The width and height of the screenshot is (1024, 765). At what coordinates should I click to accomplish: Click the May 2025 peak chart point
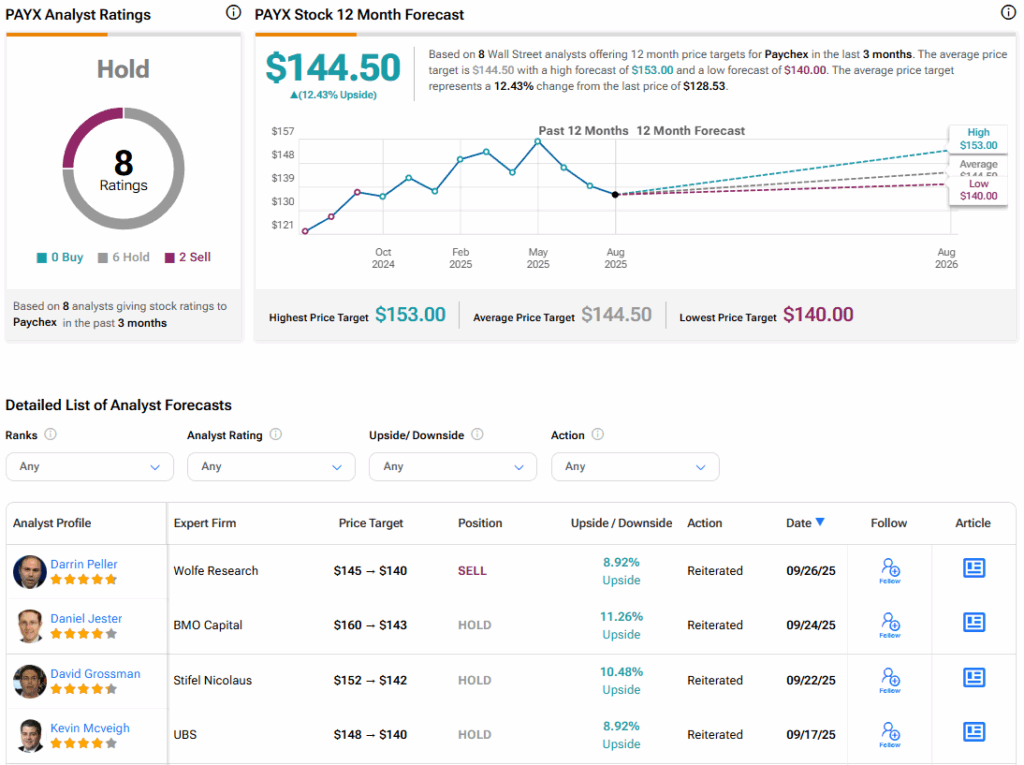538,141
